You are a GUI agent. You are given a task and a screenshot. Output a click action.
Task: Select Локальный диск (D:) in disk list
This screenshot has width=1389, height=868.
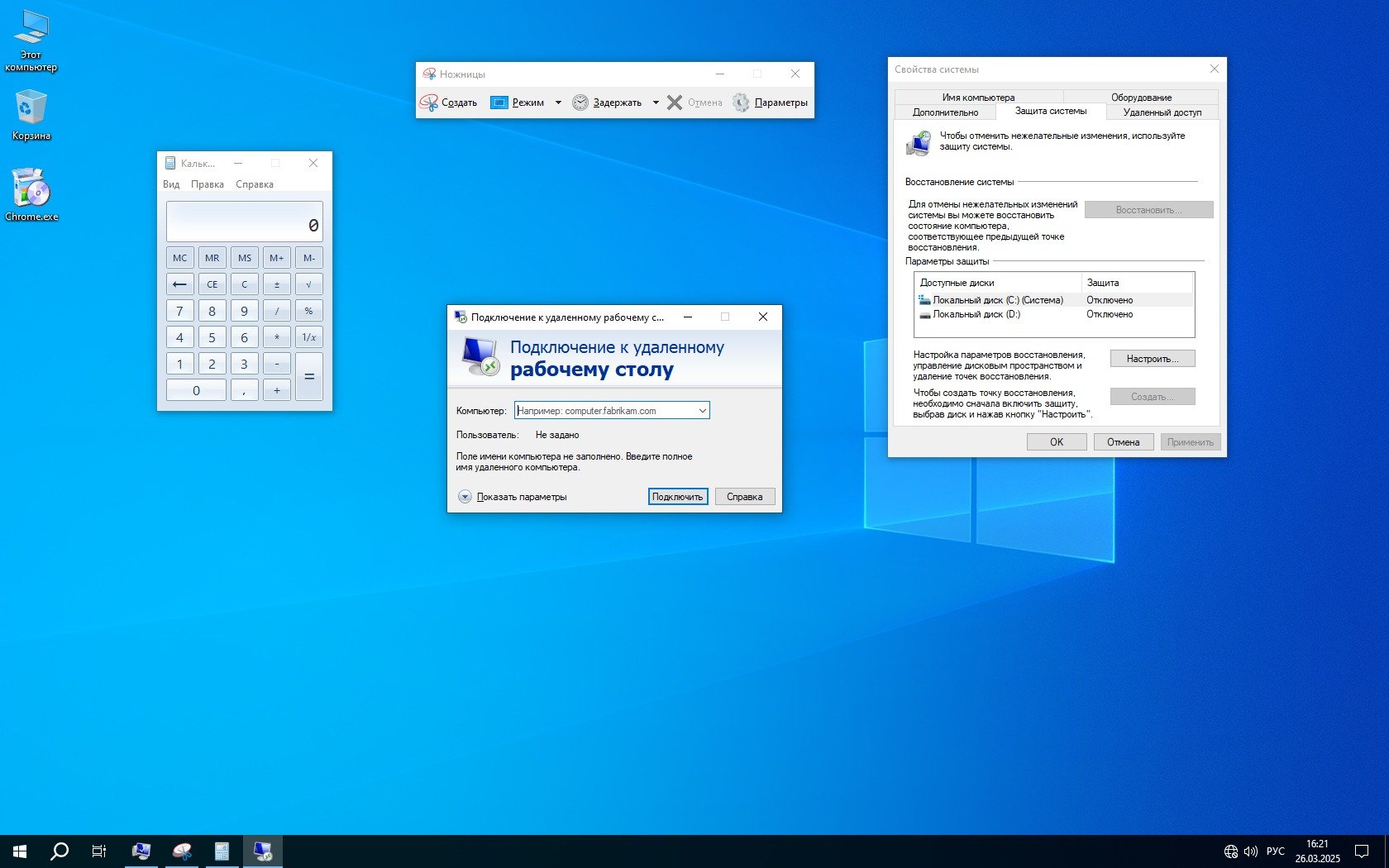point(976,314)
